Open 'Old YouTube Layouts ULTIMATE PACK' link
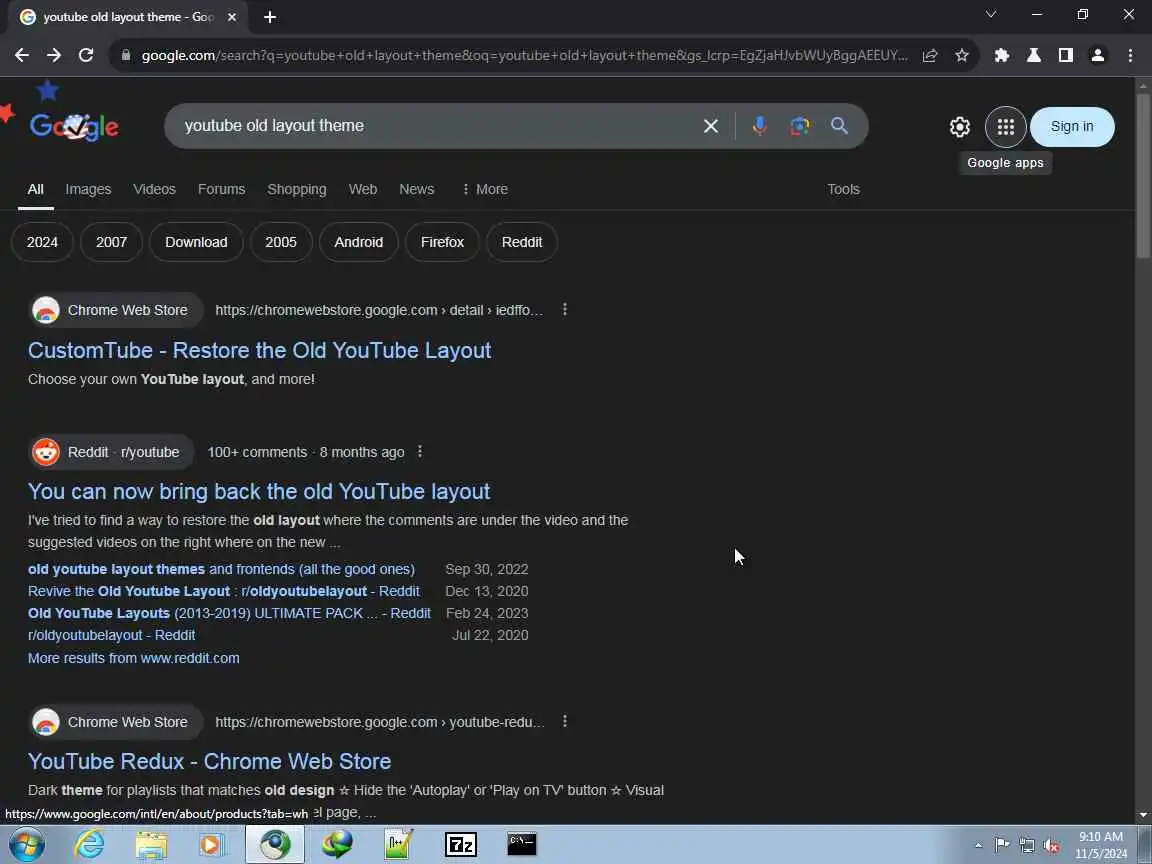 [229, 613]
